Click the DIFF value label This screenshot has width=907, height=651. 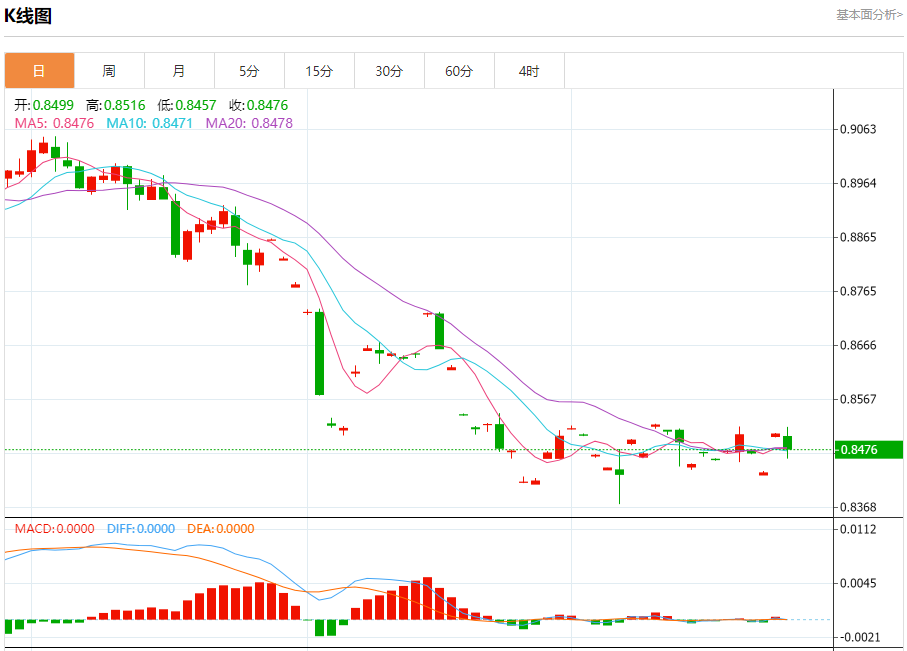point(141,529)
